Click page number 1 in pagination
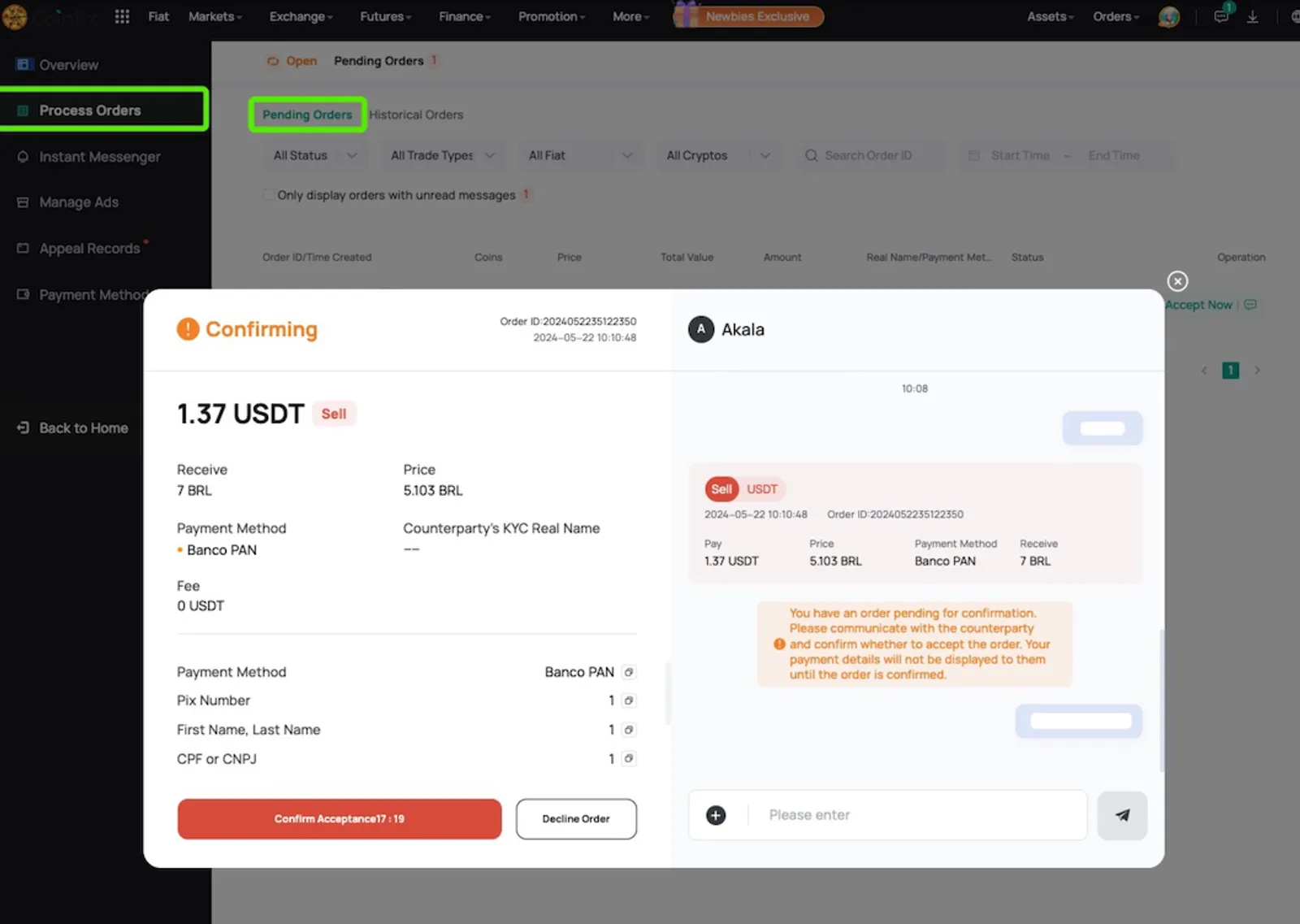This screenshot has width=1300, height=924. pyautogui.click(x=1231, y=371)
